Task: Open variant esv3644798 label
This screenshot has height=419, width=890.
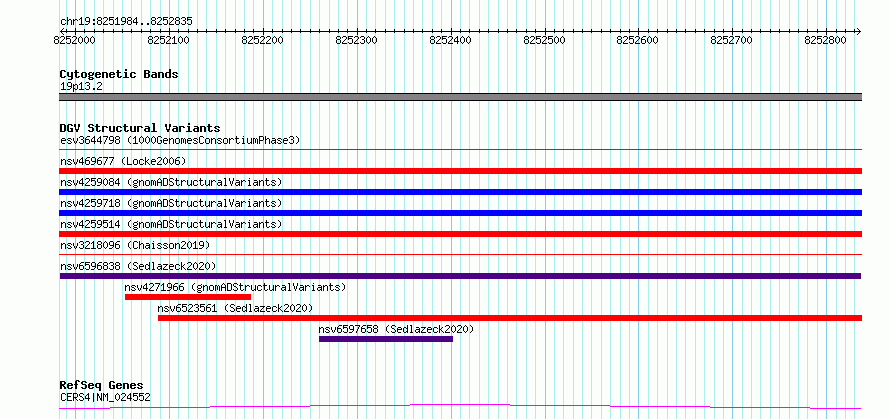Action: tap(180, 140)
